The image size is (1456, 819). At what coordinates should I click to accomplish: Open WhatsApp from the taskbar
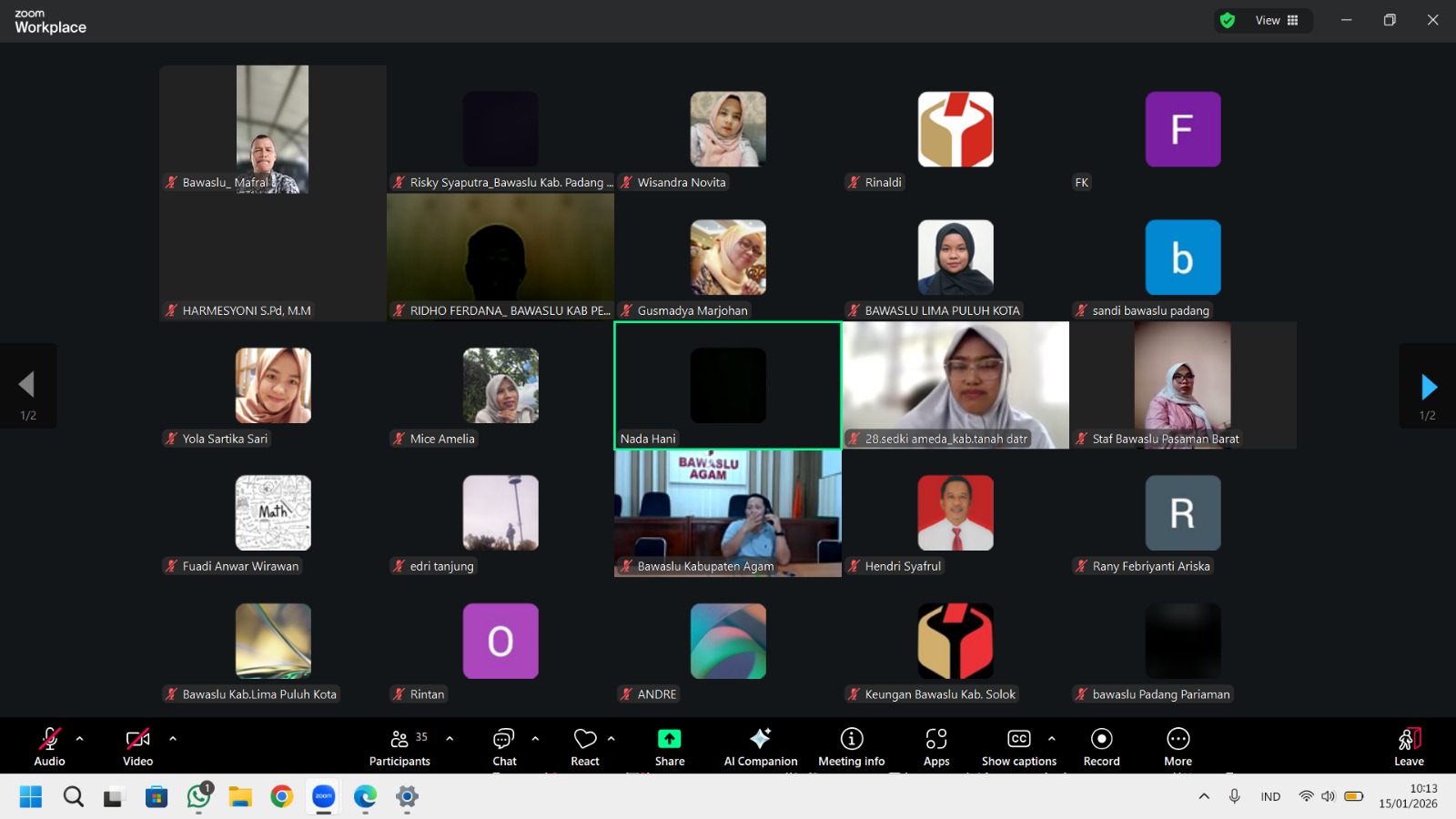click(x=198, y=797)
